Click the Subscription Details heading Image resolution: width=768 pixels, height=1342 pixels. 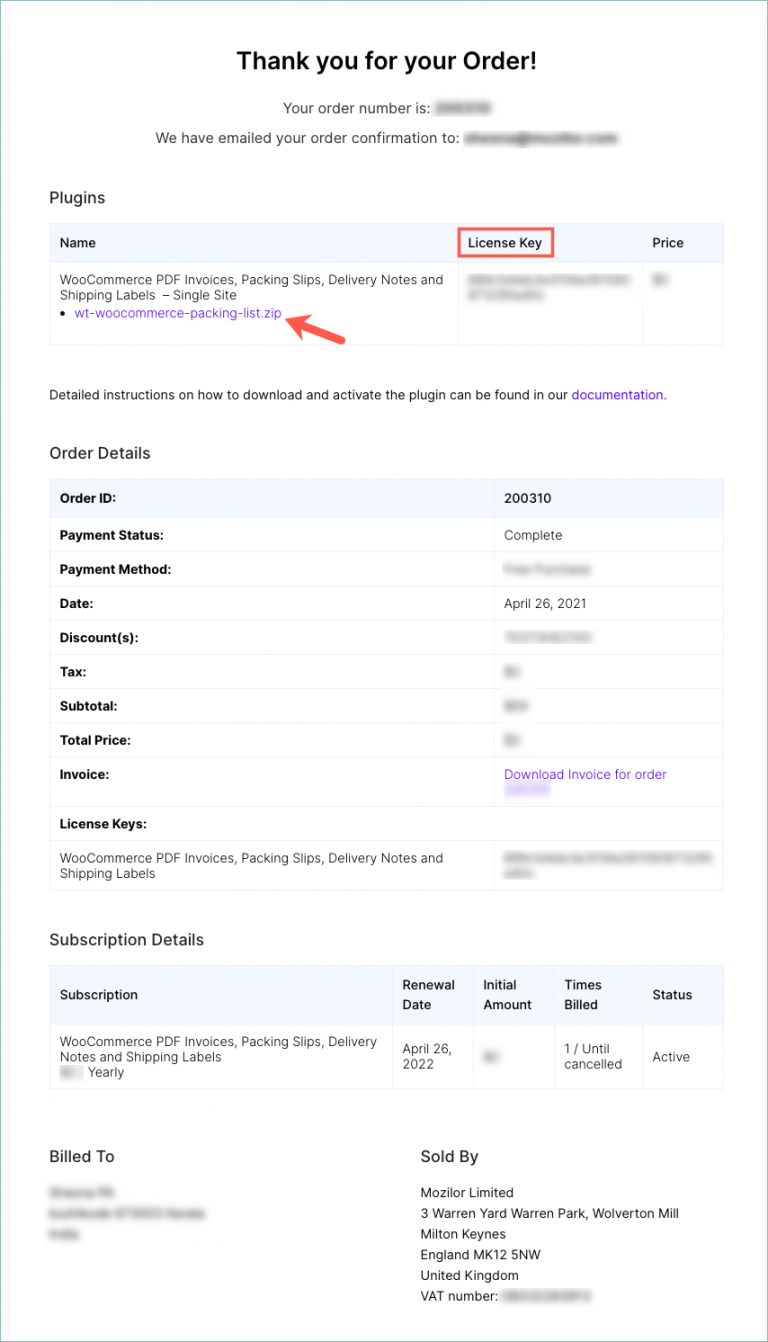[x=126, y=940]
